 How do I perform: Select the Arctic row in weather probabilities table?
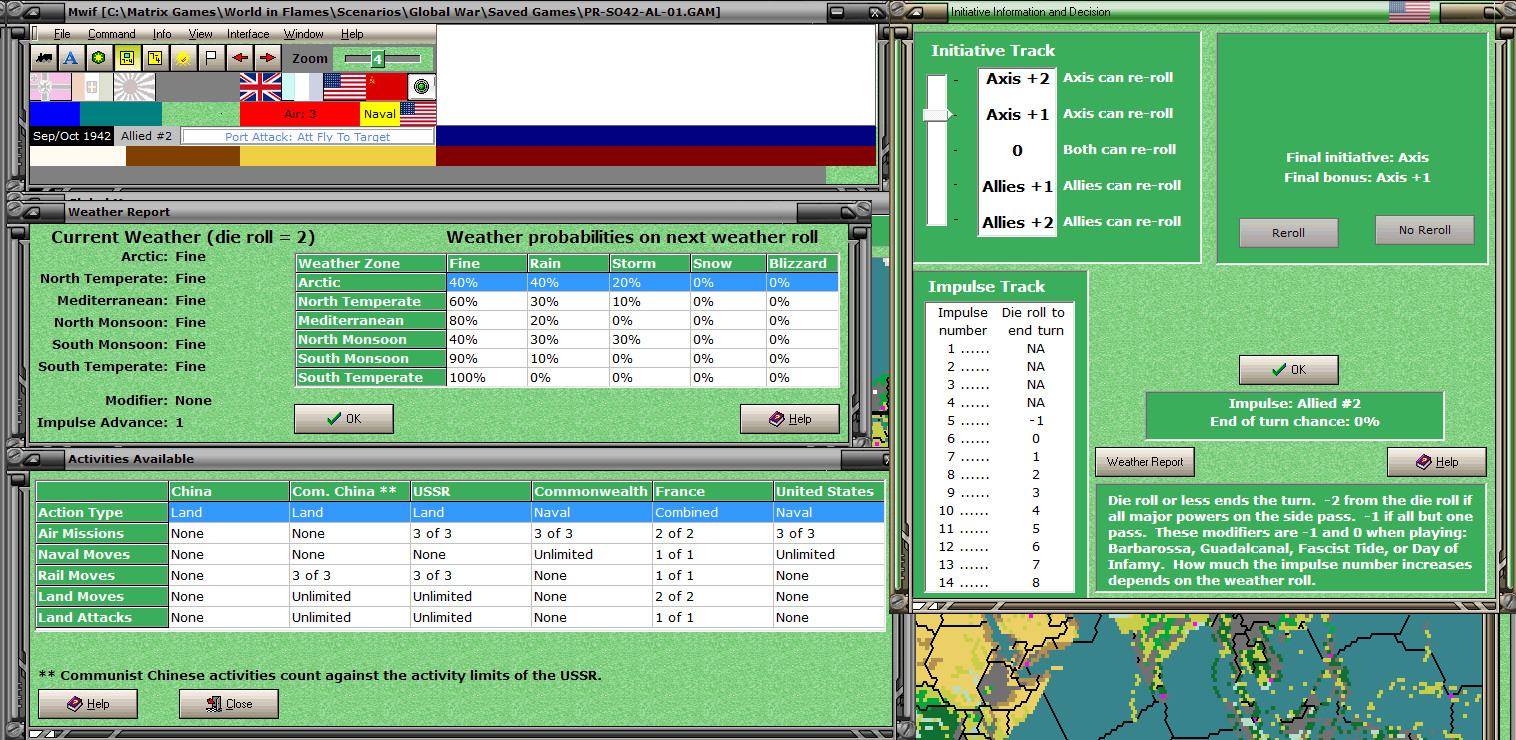tap(567, 283)
